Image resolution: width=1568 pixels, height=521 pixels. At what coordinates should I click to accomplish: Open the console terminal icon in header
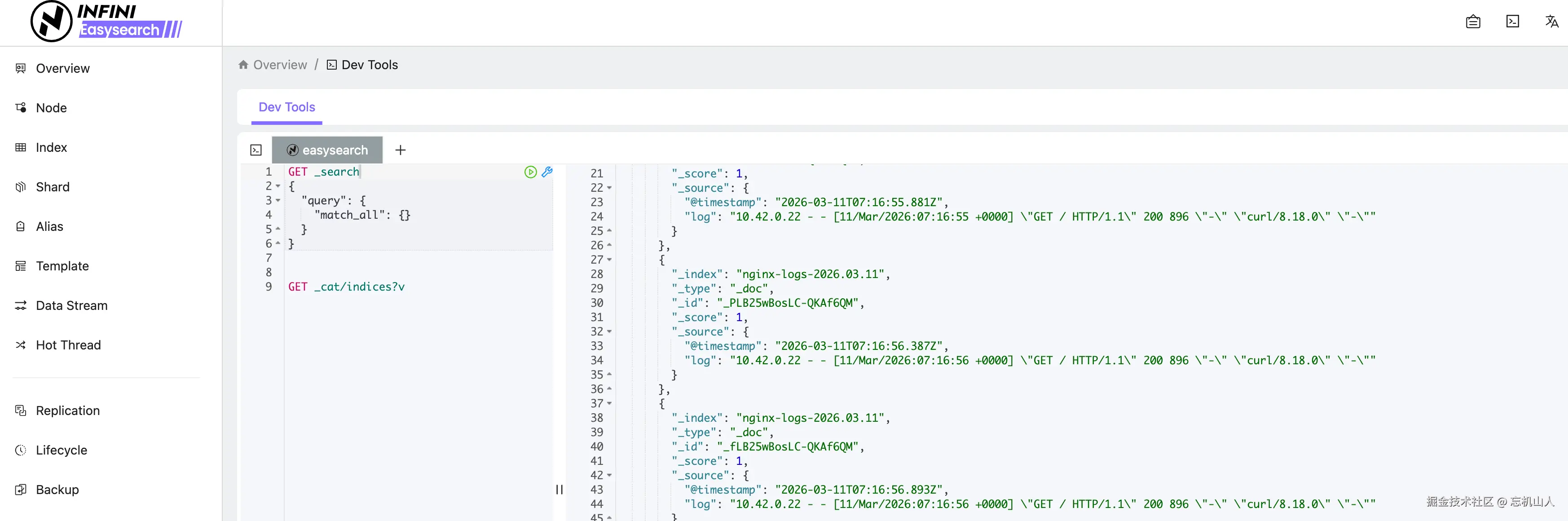[x=1513, y=22]
